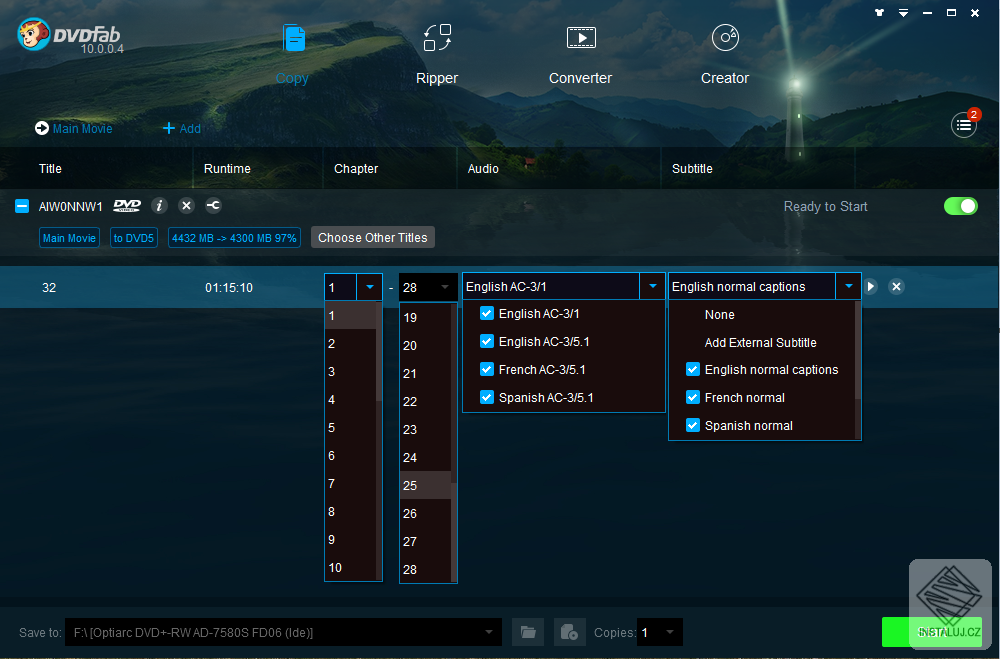
Task: Uncheck French AC-3/5.1 audio track
Action: pos(487,369)
